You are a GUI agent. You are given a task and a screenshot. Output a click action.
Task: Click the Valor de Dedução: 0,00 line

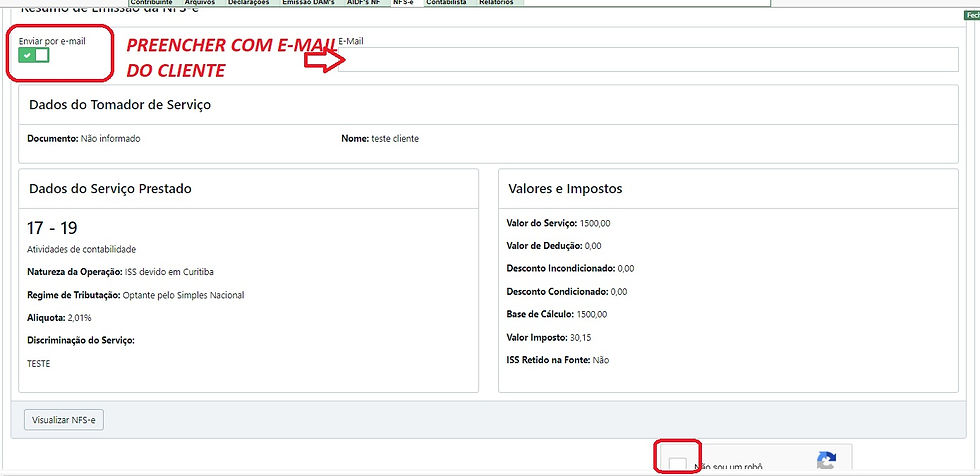pyautogui.click(x=554, y=245)
